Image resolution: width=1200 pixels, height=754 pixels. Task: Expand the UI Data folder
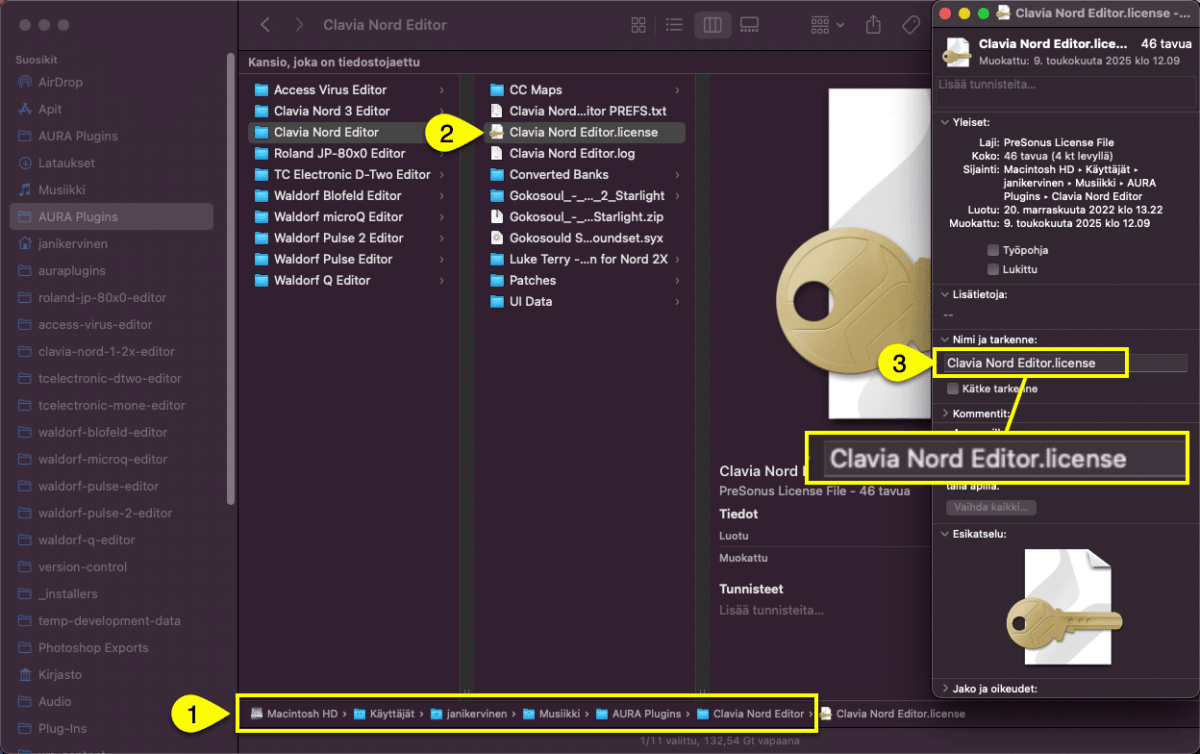tap(677, 301)
